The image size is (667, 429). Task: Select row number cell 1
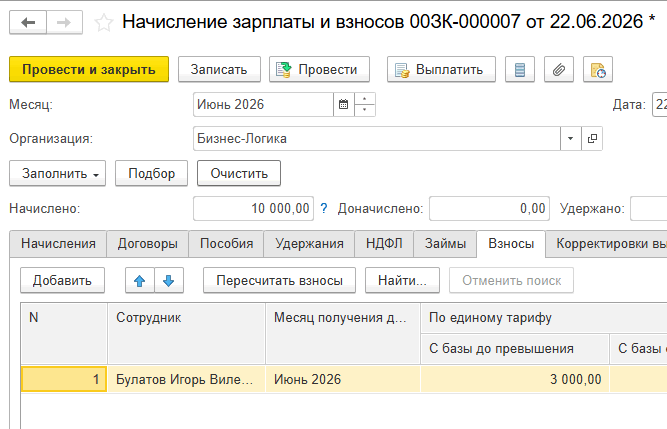point(64,379)
